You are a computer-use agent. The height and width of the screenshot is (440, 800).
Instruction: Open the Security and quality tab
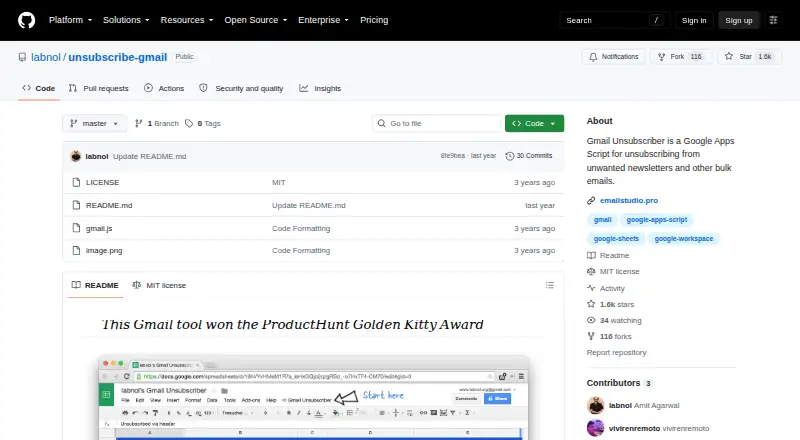(x=241, y=88)
